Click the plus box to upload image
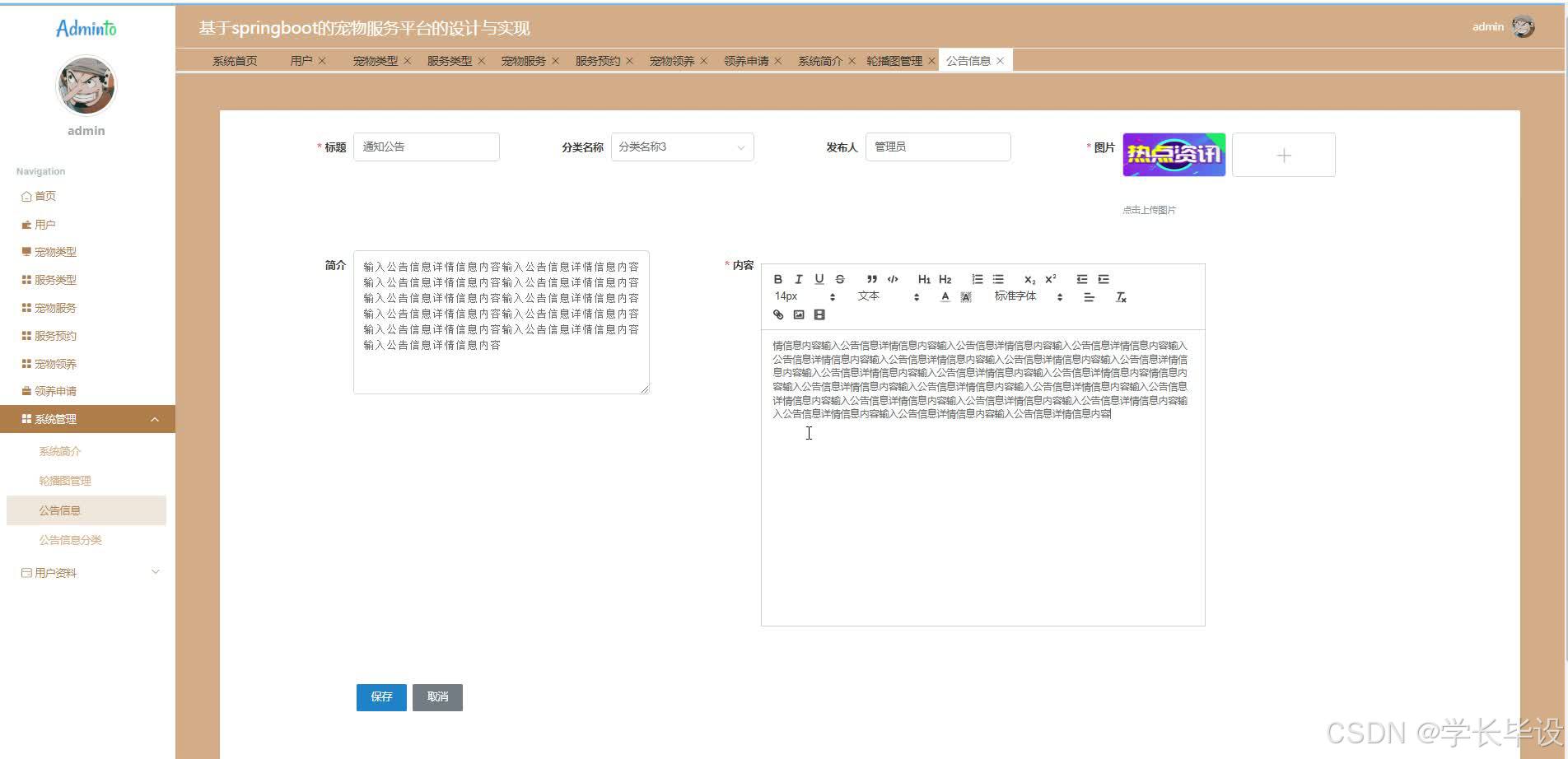The image size is (1568, 759). click(x=1283, y=155)
